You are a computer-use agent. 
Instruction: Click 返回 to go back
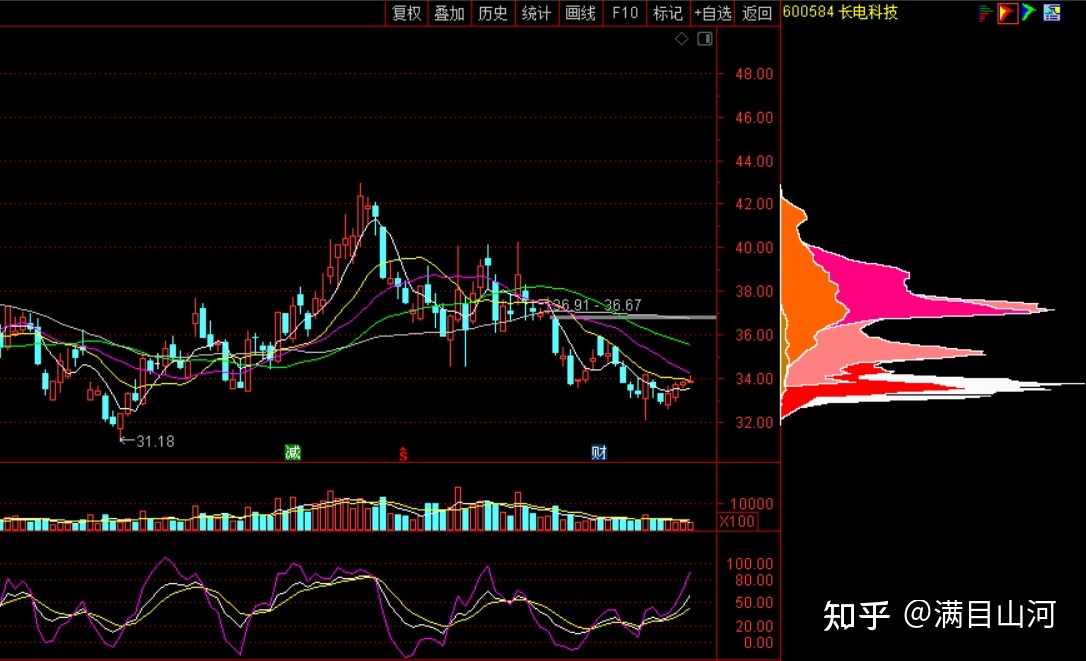coord(757,13)
